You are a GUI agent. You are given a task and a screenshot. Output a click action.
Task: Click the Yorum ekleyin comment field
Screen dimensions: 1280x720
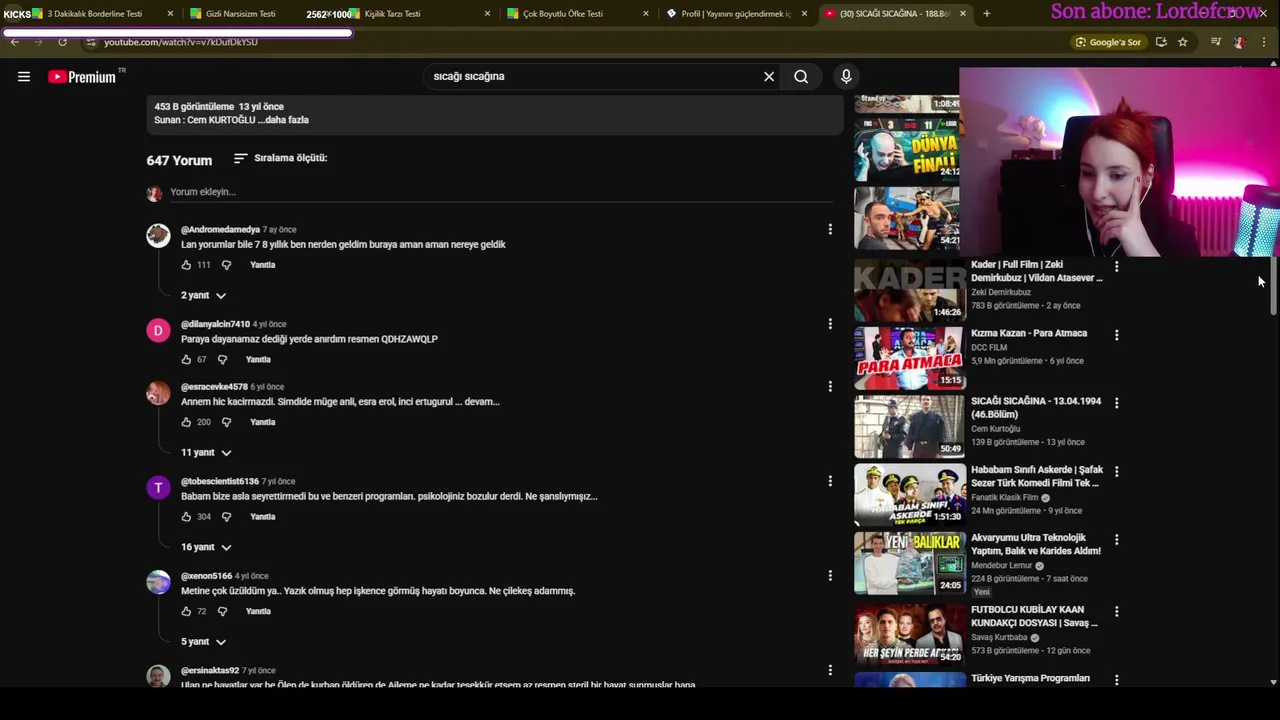click(x=500, y=192)
